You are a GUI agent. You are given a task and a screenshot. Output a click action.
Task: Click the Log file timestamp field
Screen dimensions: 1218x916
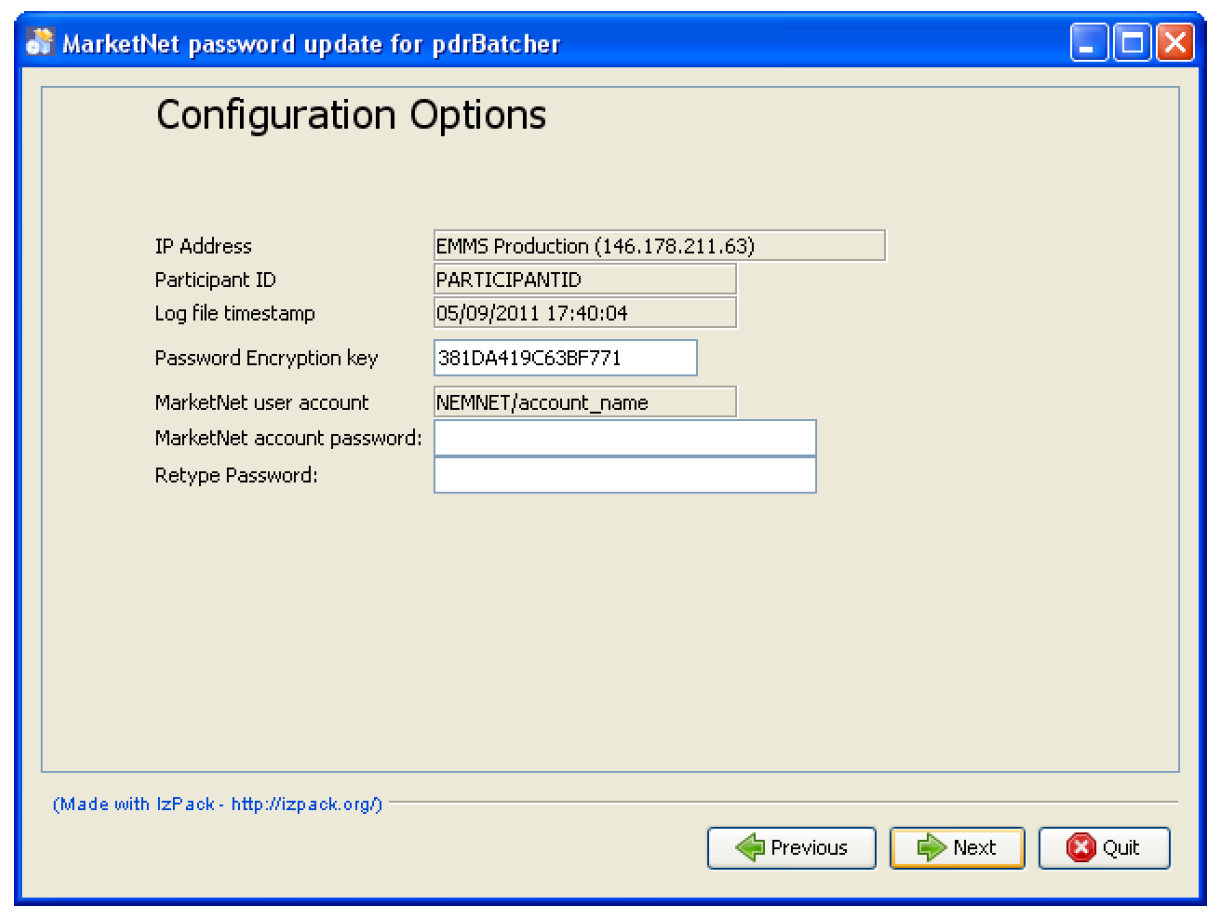click(585, 313)
